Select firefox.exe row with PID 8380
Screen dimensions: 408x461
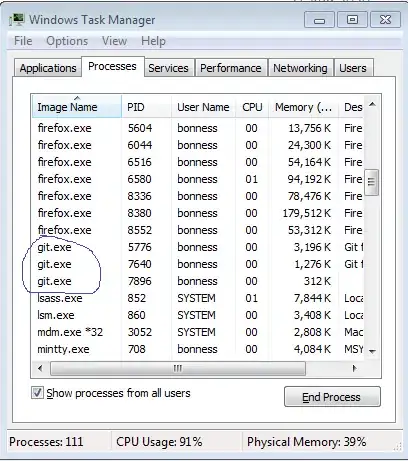(x=198, y=213)
